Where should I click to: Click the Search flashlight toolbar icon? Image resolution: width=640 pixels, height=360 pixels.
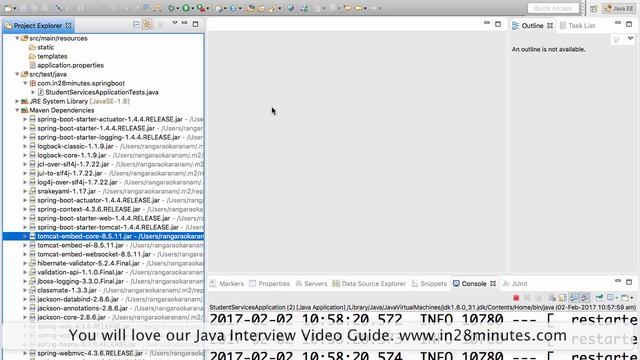[x=271, y=8]
